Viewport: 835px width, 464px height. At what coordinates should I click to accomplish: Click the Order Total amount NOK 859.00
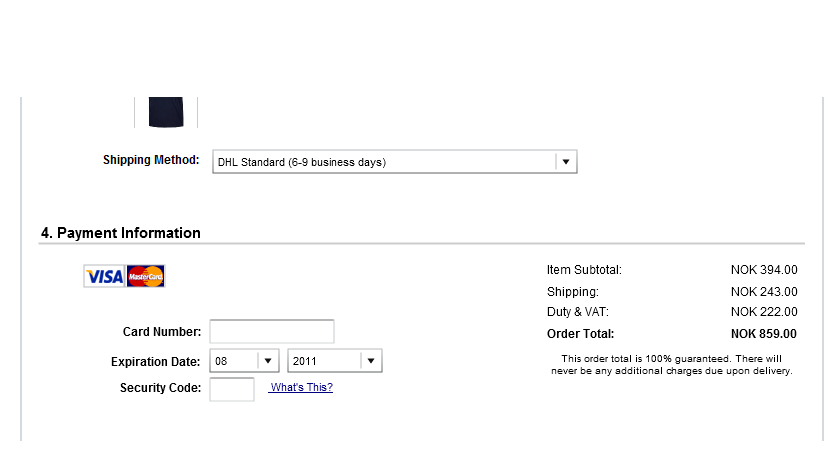click(x=764, y=334)
